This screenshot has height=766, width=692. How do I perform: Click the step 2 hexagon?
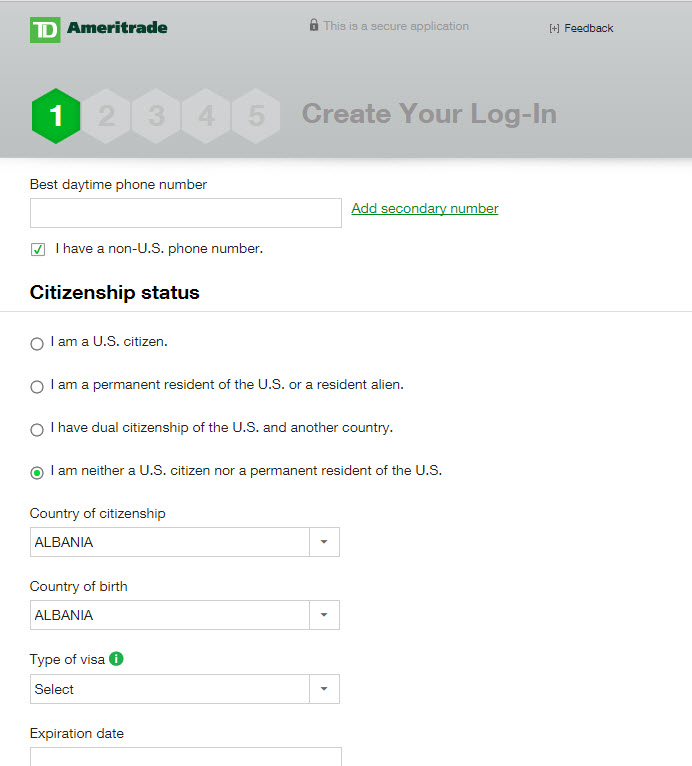tap(106, 116)
